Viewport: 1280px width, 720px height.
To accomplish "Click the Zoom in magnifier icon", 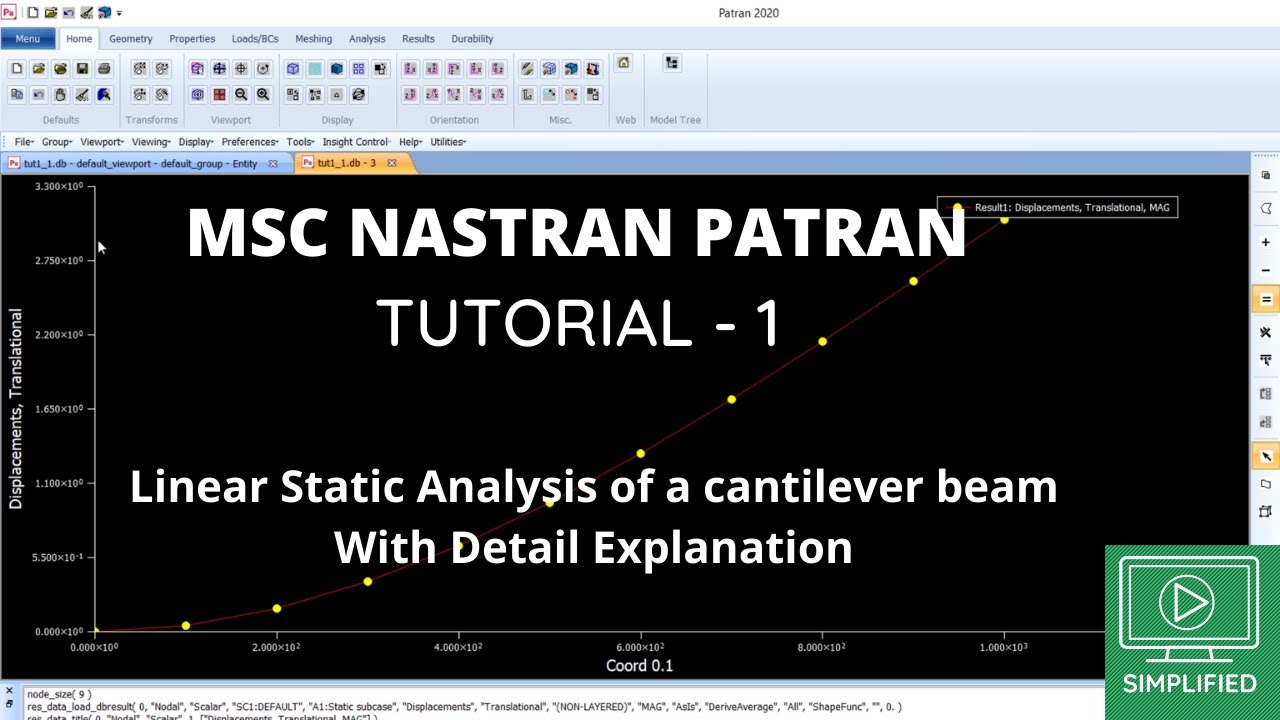I will pos(263,95).
